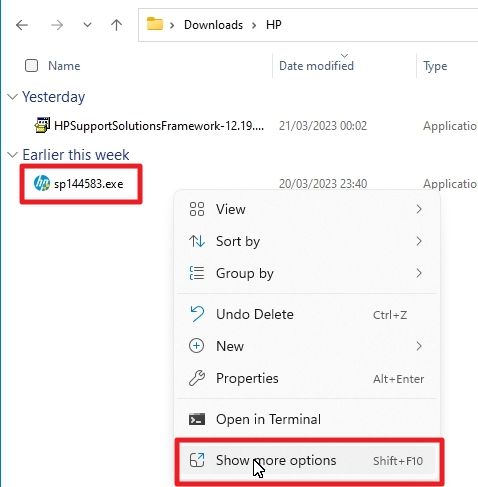The image size is (478, 487).
Task: Collapse the Earlier this week group
Action: [x=12, y=155]
